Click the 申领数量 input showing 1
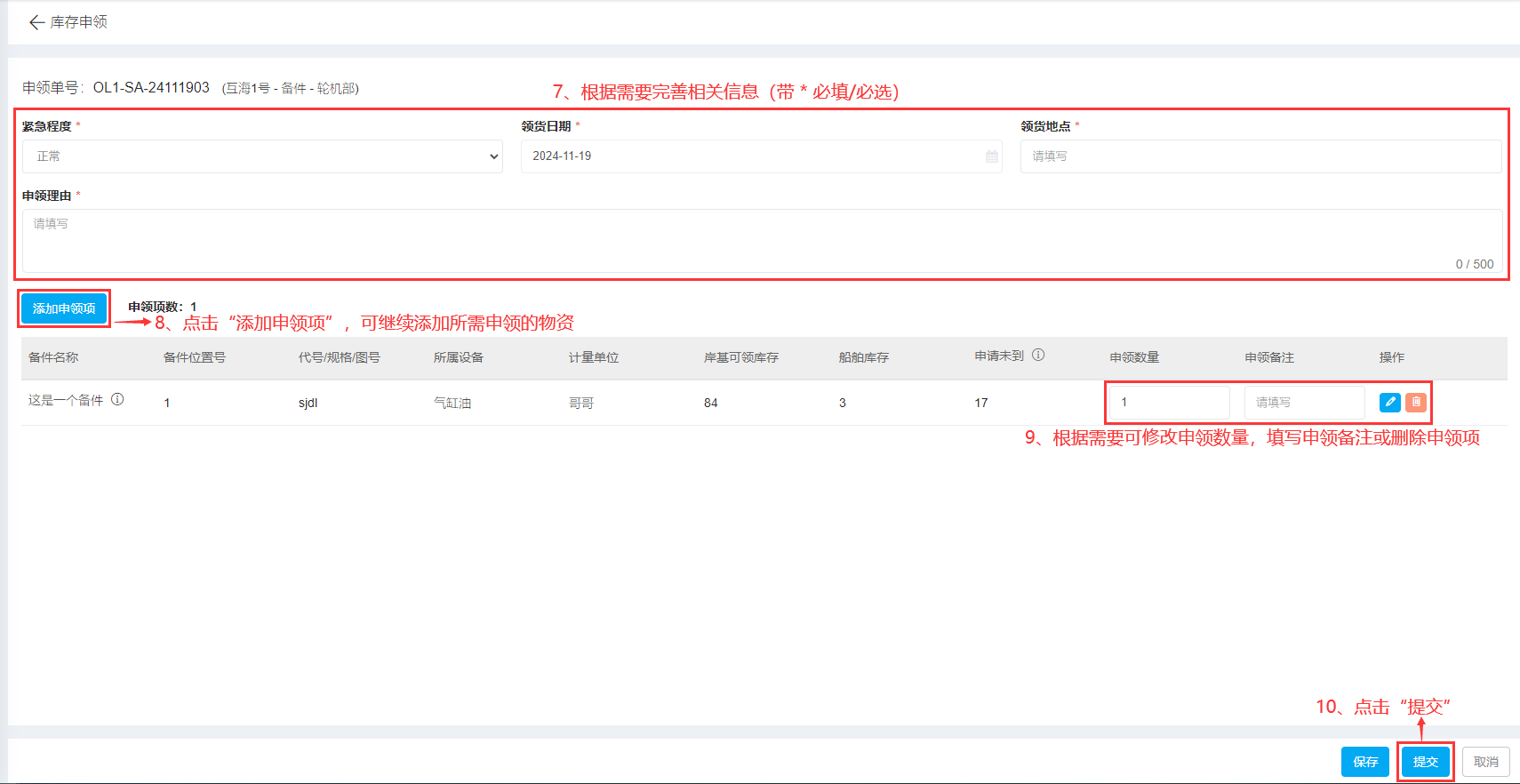 click(x=1170, y=403)
